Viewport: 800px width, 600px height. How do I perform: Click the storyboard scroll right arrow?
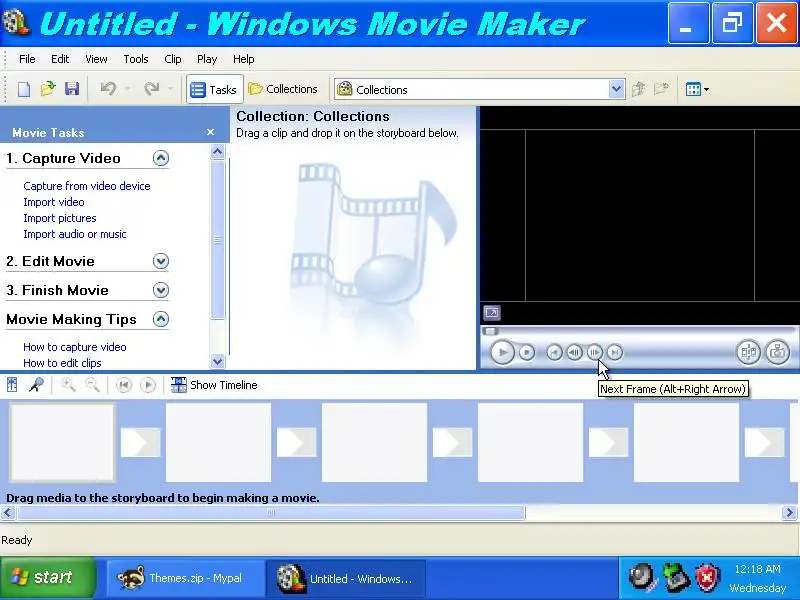pyautogui.click(x=789, y=512)
